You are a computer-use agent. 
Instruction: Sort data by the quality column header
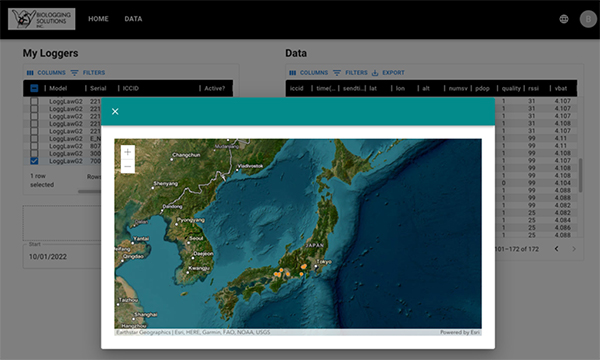click(x=511, y=88)
